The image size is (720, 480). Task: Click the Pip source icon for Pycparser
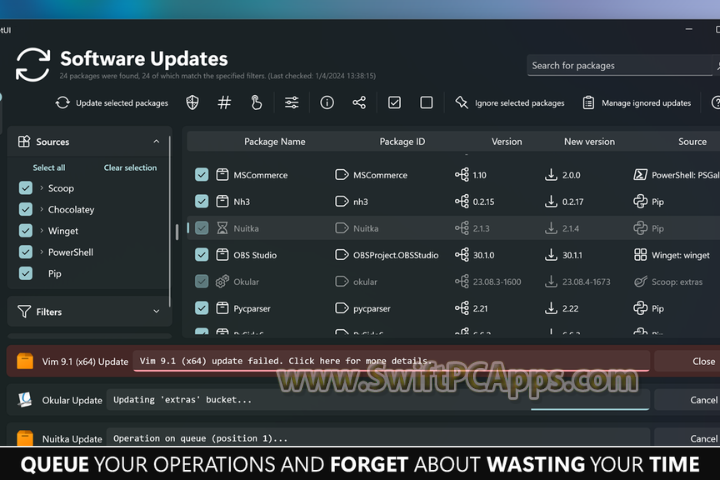640,308
